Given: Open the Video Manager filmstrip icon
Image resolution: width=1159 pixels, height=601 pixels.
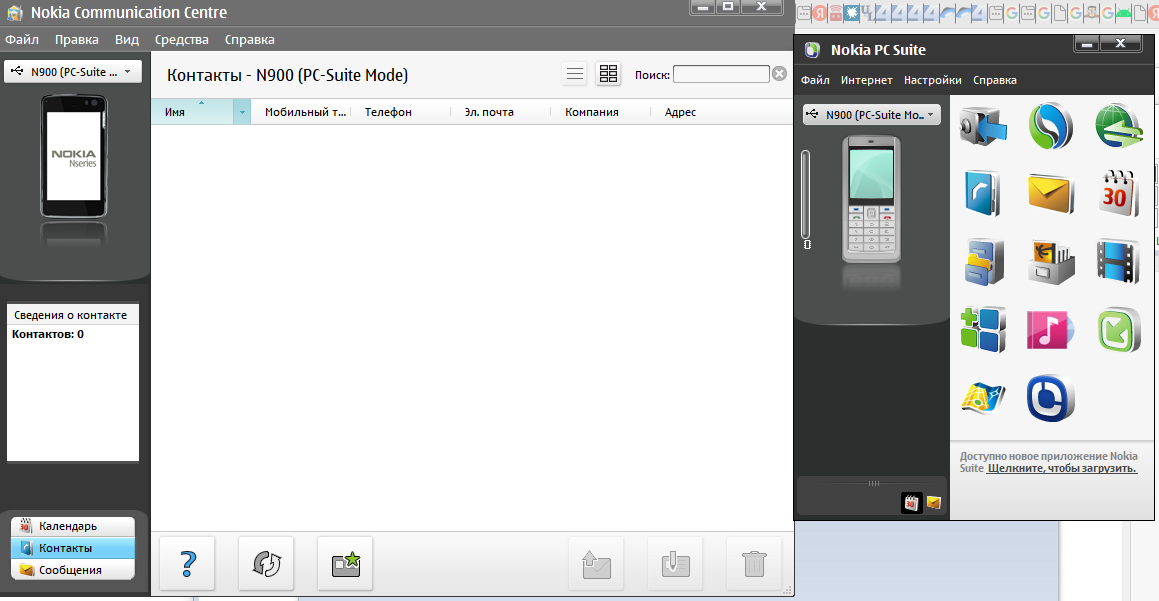Looking at the screenshot, I should tap(1118, 262).
